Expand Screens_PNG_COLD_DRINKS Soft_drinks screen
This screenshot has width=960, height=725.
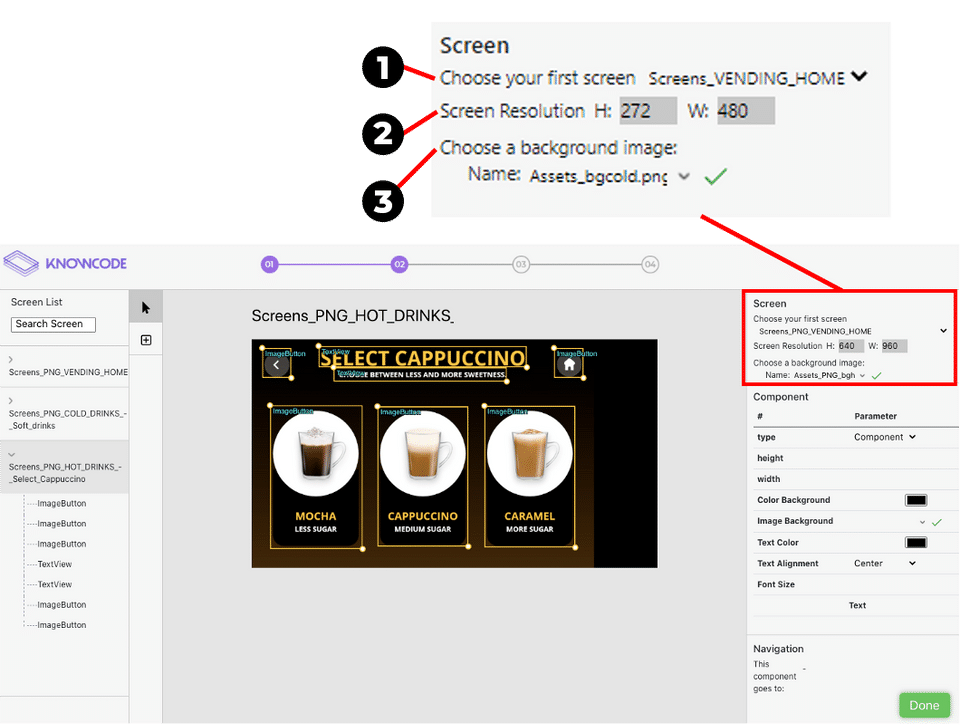tap(11, 400)
